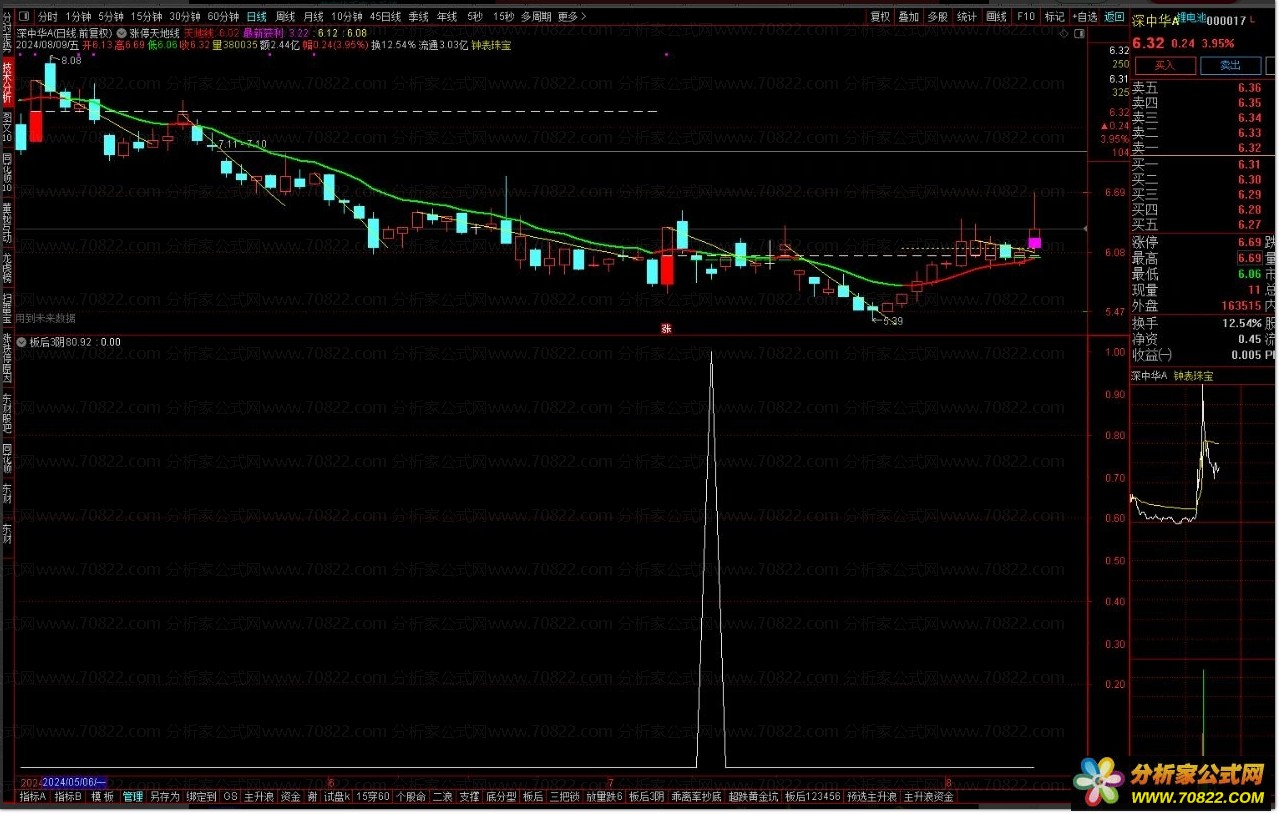Toggle the 板后3阴 indicator circle icon

[22, 341]
